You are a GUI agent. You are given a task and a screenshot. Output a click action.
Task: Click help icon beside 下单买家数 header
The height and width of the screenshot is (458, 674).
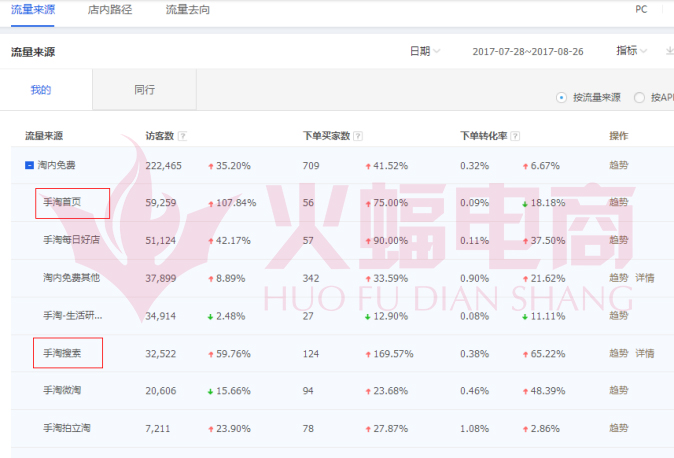pos(358,136)
